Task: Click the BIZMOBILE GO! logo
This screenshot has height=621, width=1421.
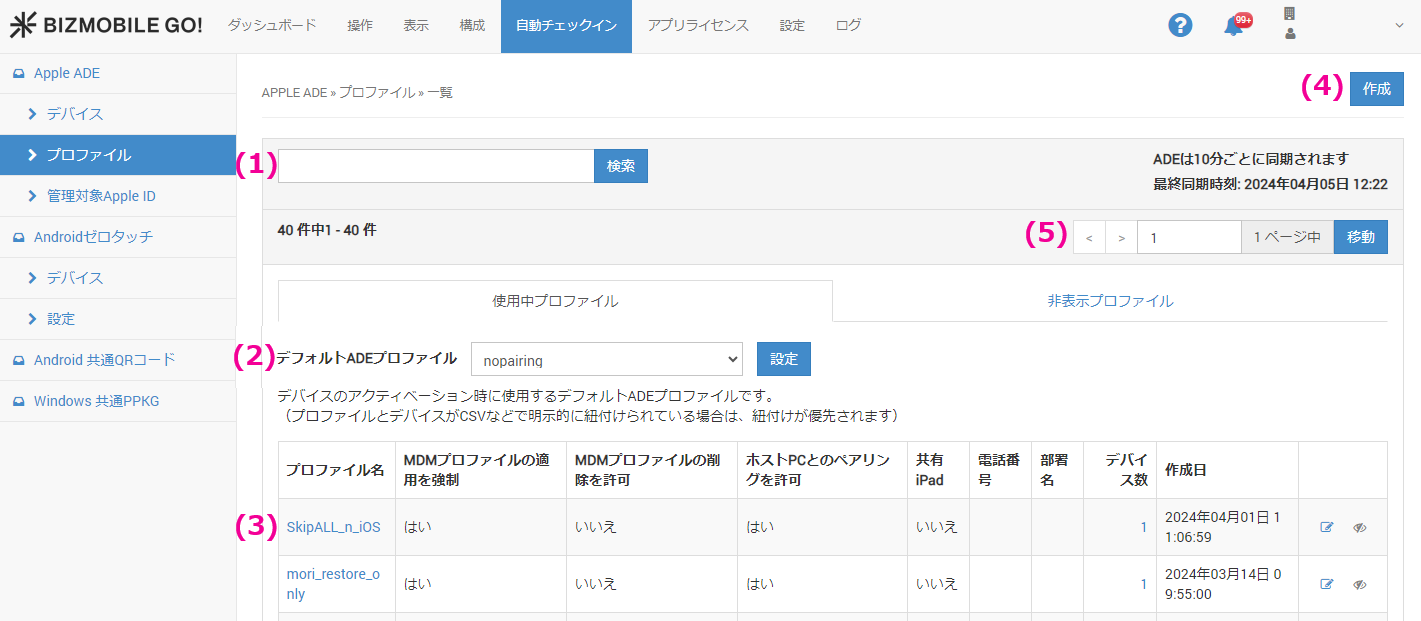Action: click(106, 26)
